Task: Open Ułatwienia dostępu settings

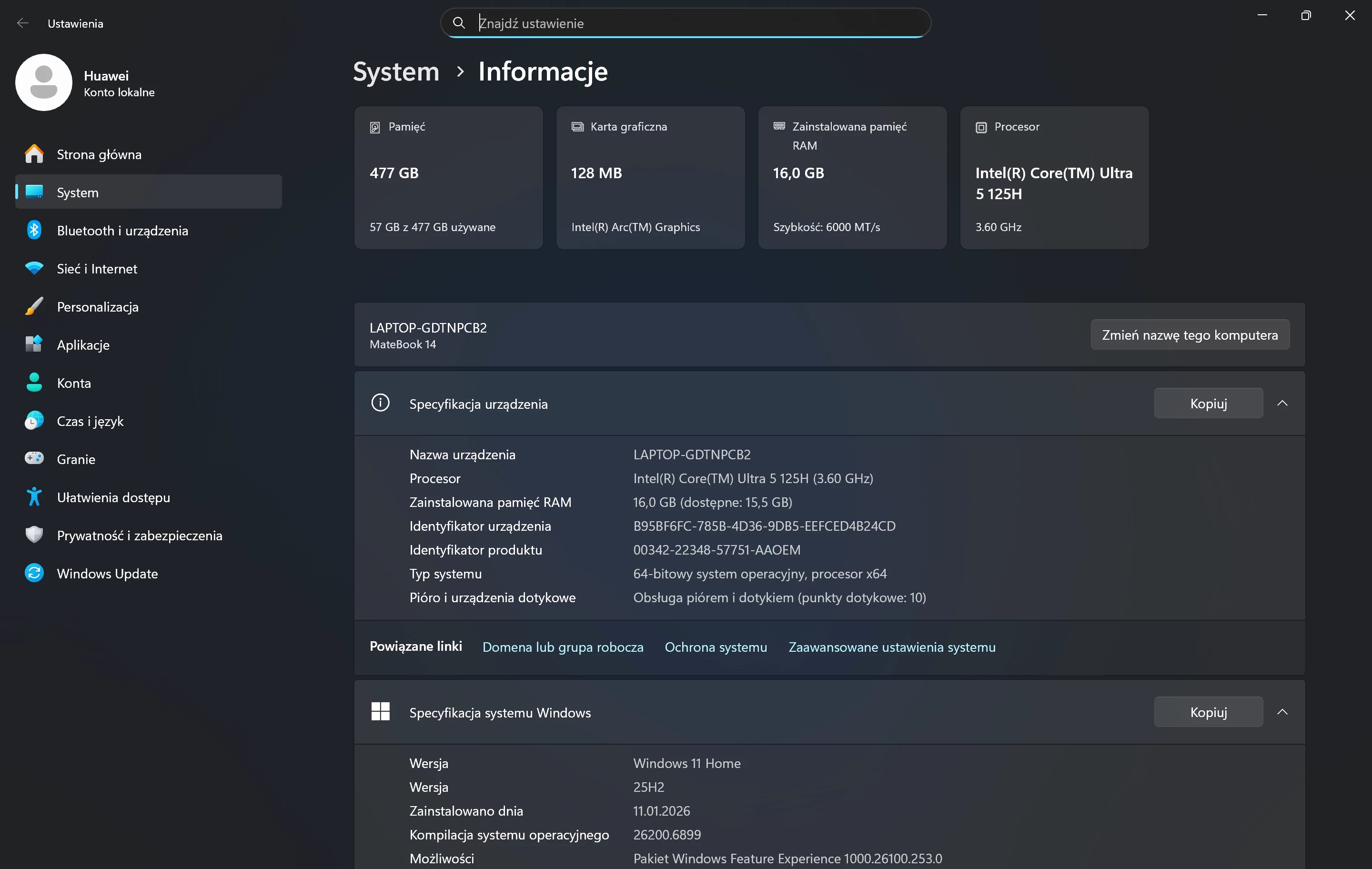Action: pyautogui.click(x=113, y=497)
